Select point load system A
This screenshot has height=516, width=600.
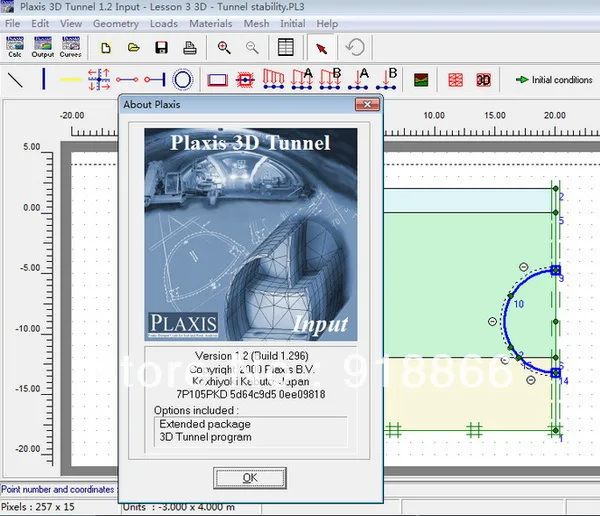tap(358, 79)
